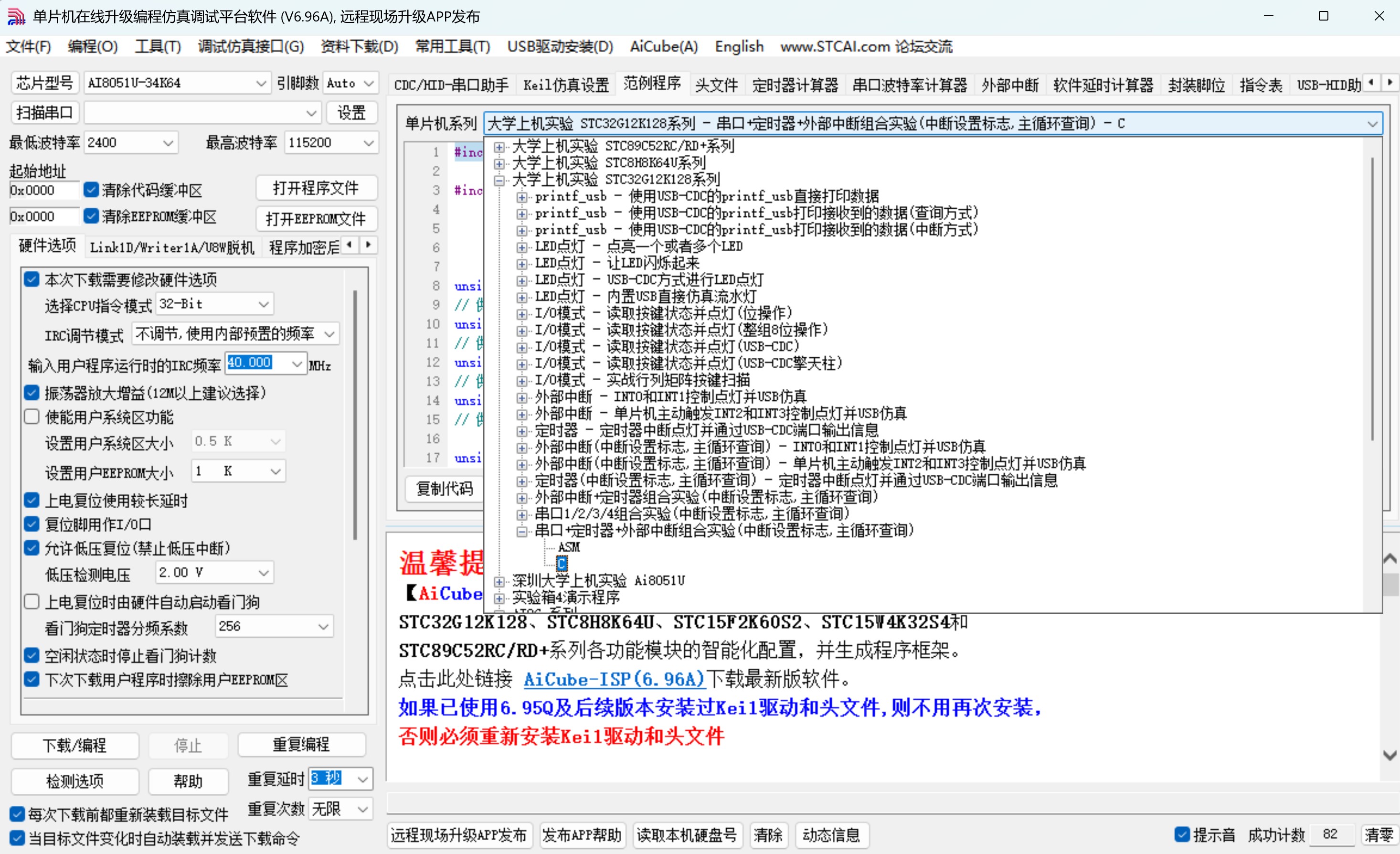
Task: Open the 引脚数 Auto dropdown
Action: coord(350,83)
